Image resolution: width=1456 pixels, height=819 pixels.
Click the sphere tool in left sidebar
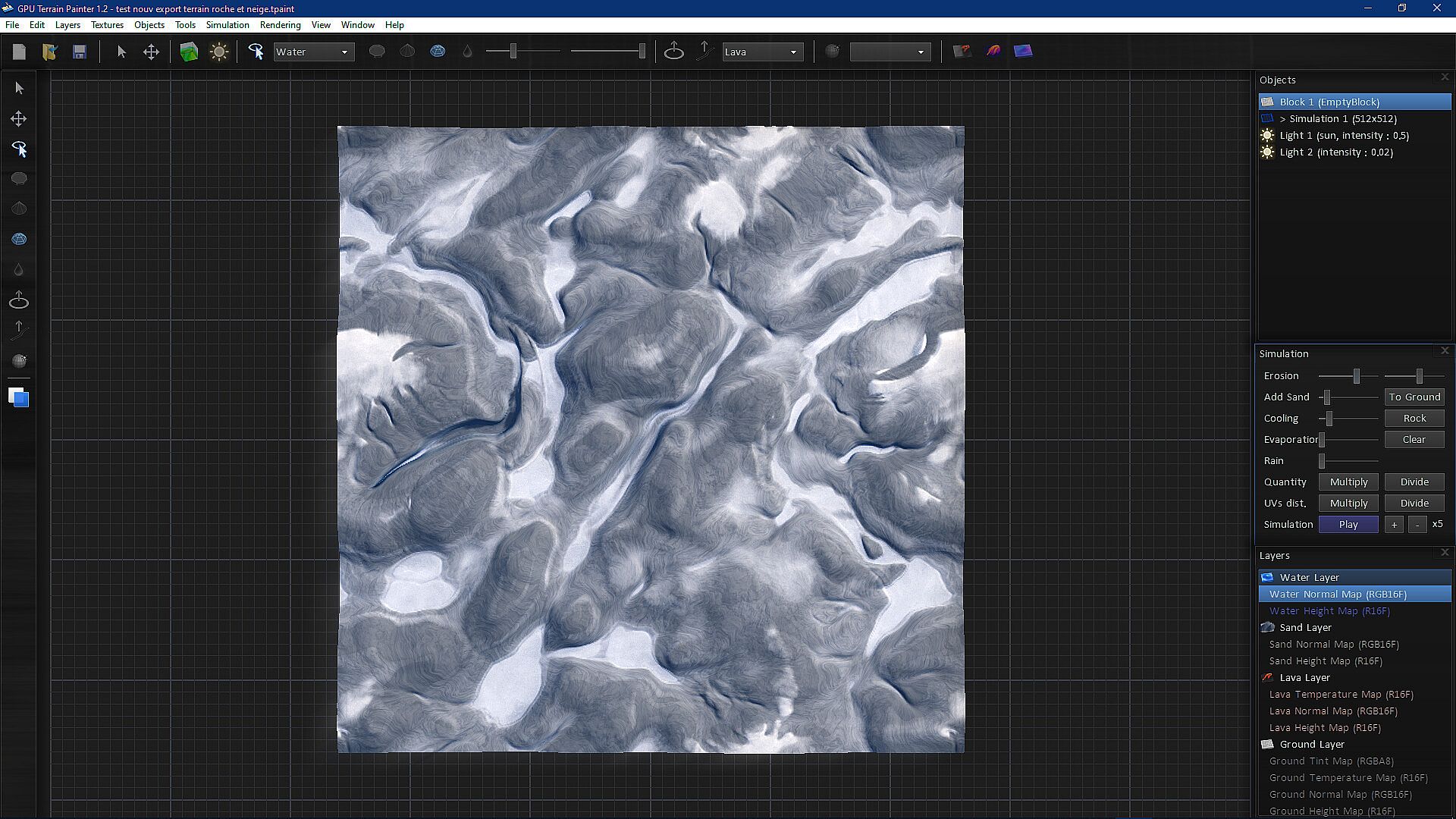(19, 361)
